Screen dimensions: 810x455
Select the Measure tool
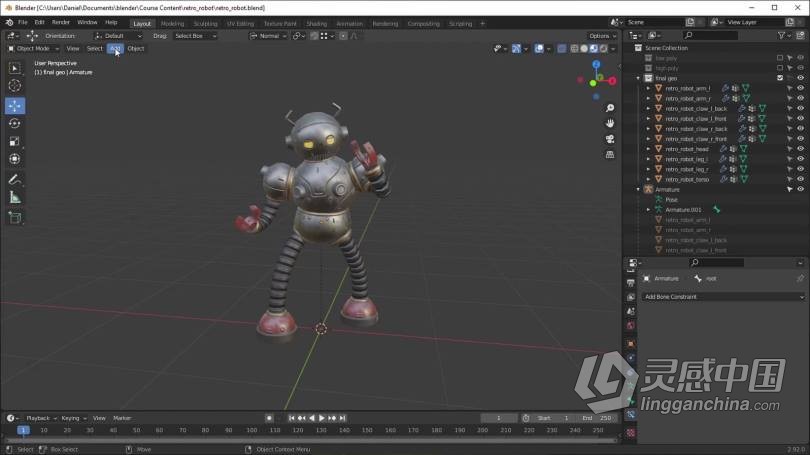tap(14, 197)
